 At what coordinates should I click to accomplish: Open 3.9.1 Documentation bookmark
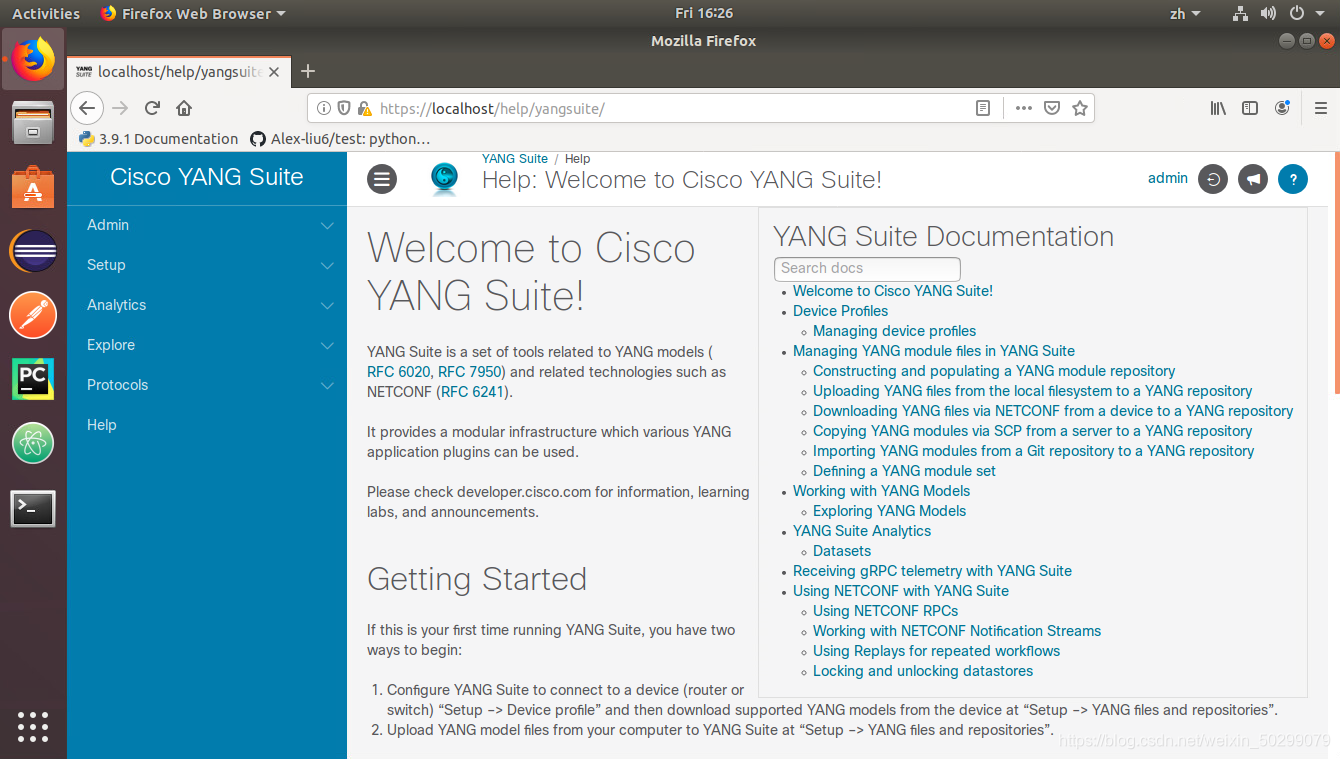coord(158,139)
